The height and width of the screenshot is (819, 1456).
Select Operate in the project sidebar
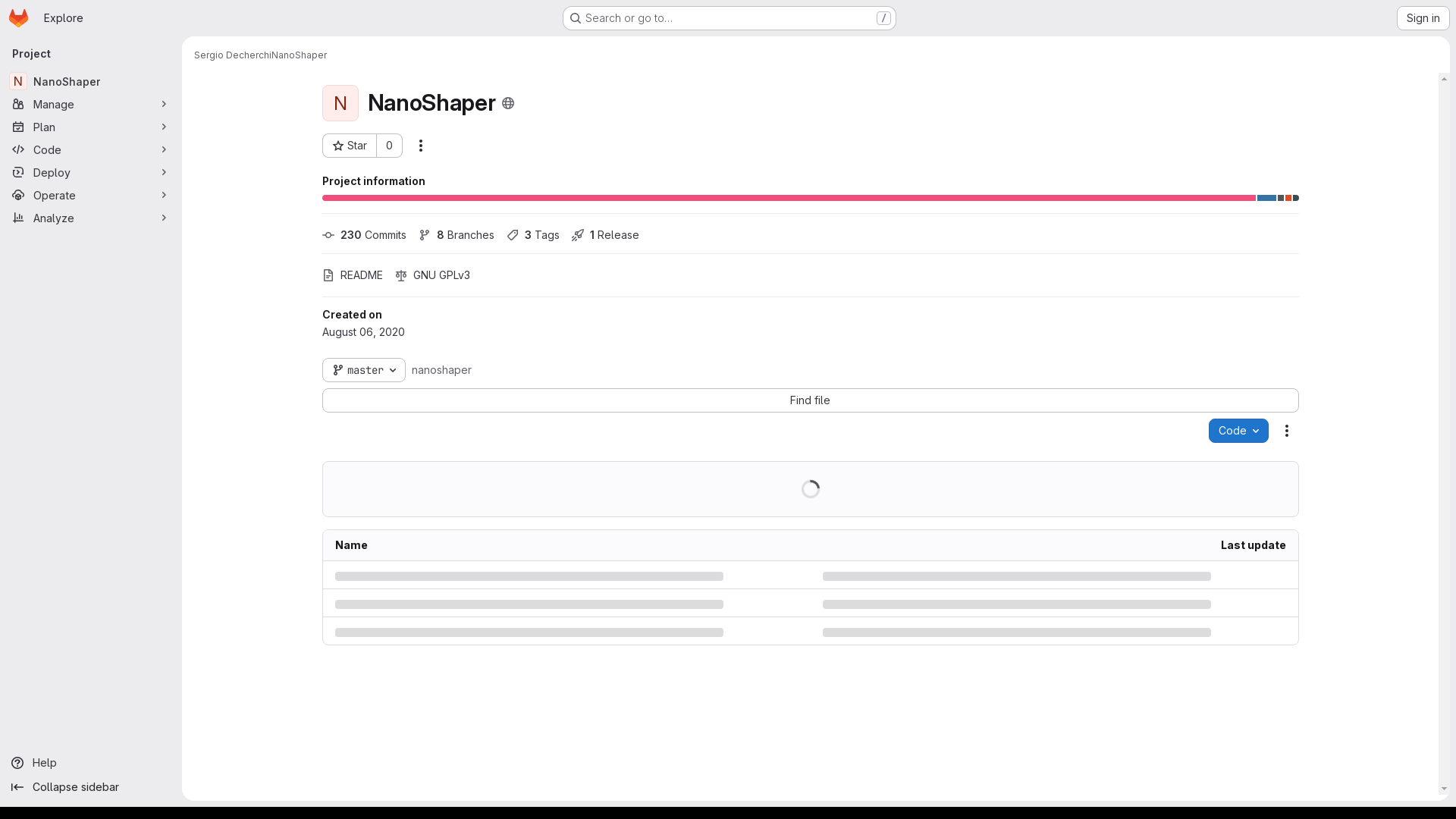tap(90, 195)
